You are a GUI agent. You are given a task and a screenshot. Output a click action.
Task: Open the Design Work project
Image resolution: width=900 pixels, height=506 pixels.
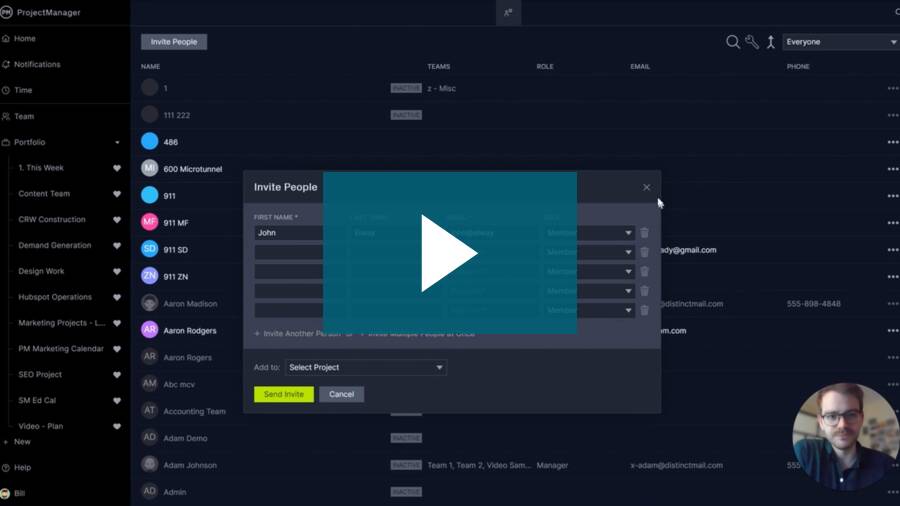pyautogui.click(x=41, y=271)
